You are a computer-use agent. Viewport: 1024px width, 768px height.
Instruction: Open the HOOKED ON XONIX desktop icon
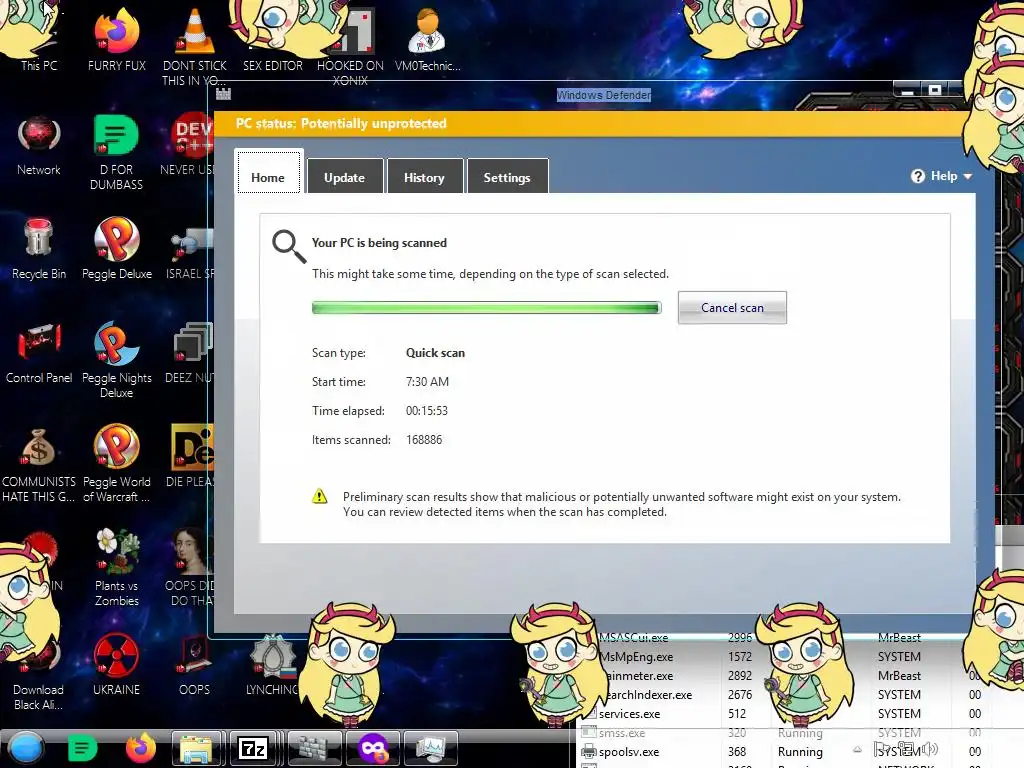[350, 46]
